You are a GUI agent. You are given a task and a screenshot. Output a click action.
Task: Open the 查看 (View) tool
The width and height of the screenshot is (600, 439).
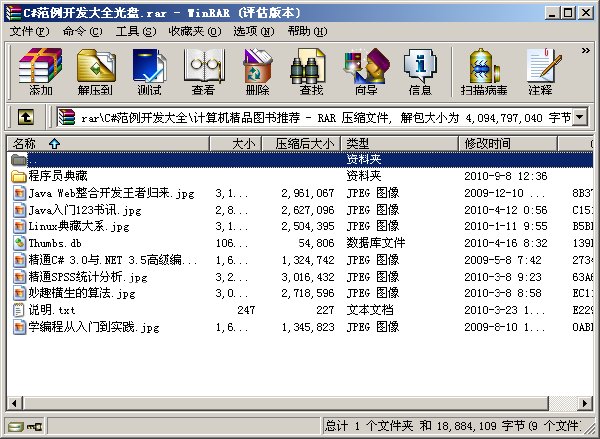pos(203,71)
